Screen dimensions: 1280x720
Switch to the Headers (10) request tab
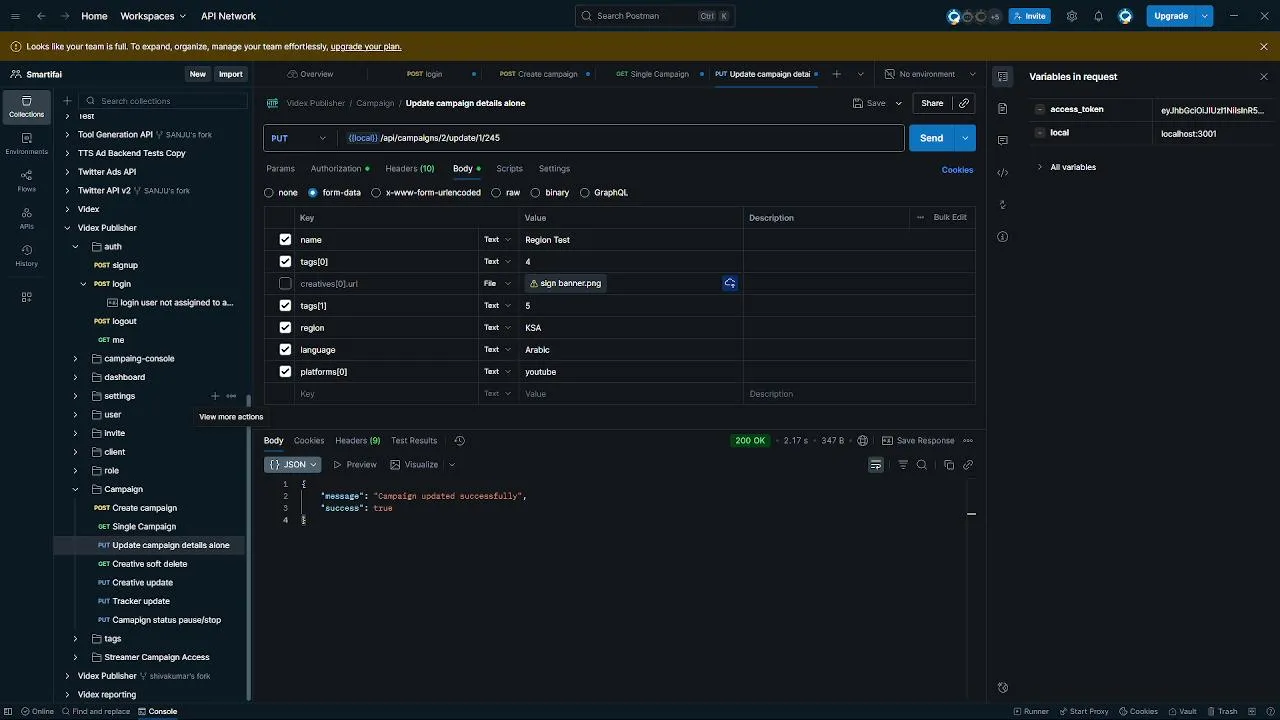(410, 169)
